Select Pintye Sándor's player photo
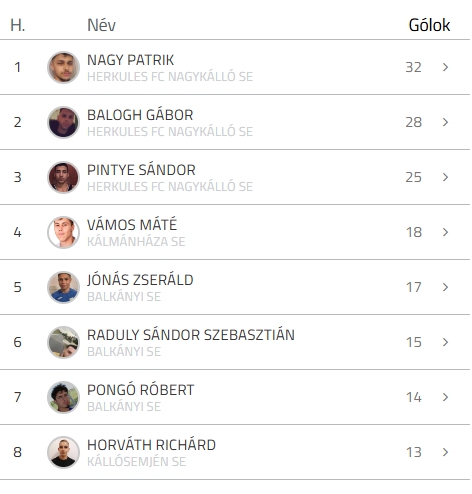Viewport: 472px width, 494px height. point(63,177)
